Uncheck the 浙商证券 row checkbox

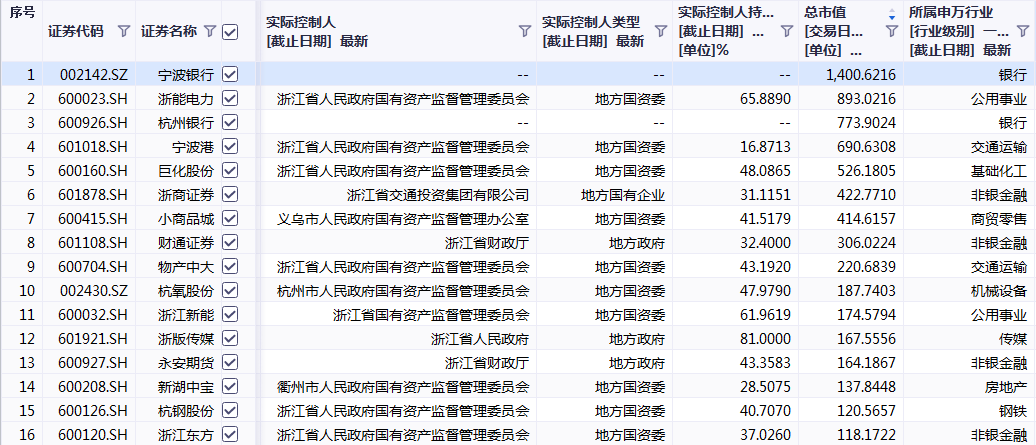[x=230, y=194]
